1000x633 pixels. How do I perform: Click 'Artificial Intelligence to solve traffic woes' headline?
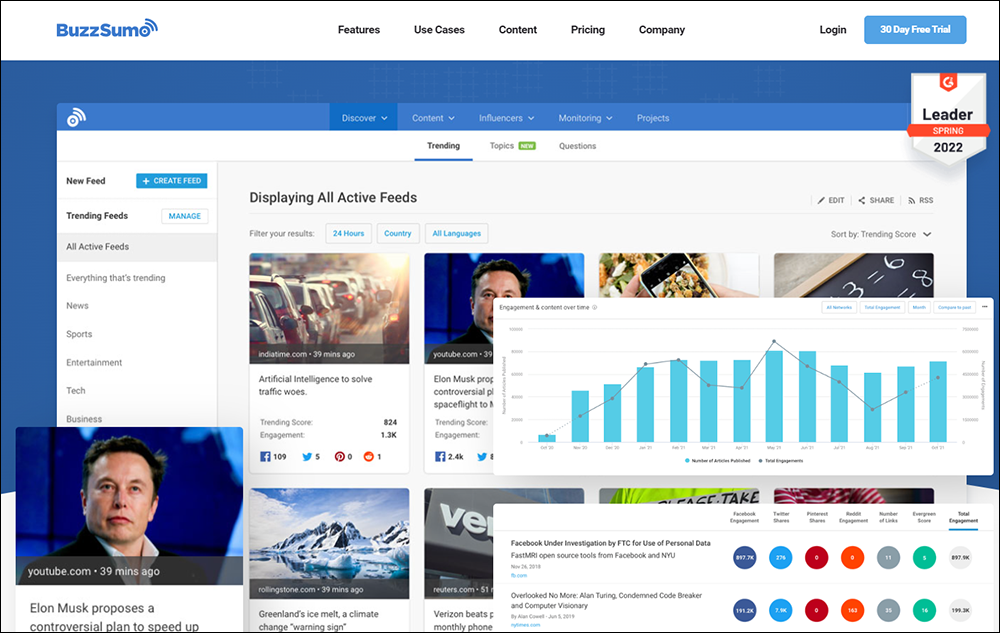click(x=315, y=385)
